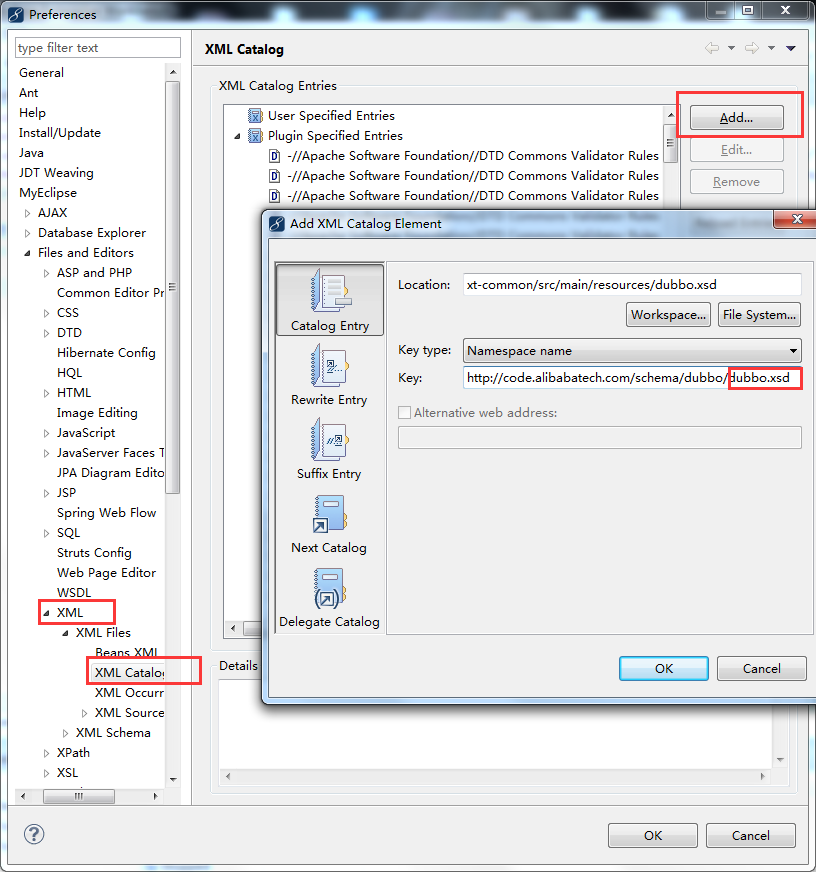Screen dimensions: 816x872
Task: Select the MyEclipse preference item
Action: click(x=48, y=193)
